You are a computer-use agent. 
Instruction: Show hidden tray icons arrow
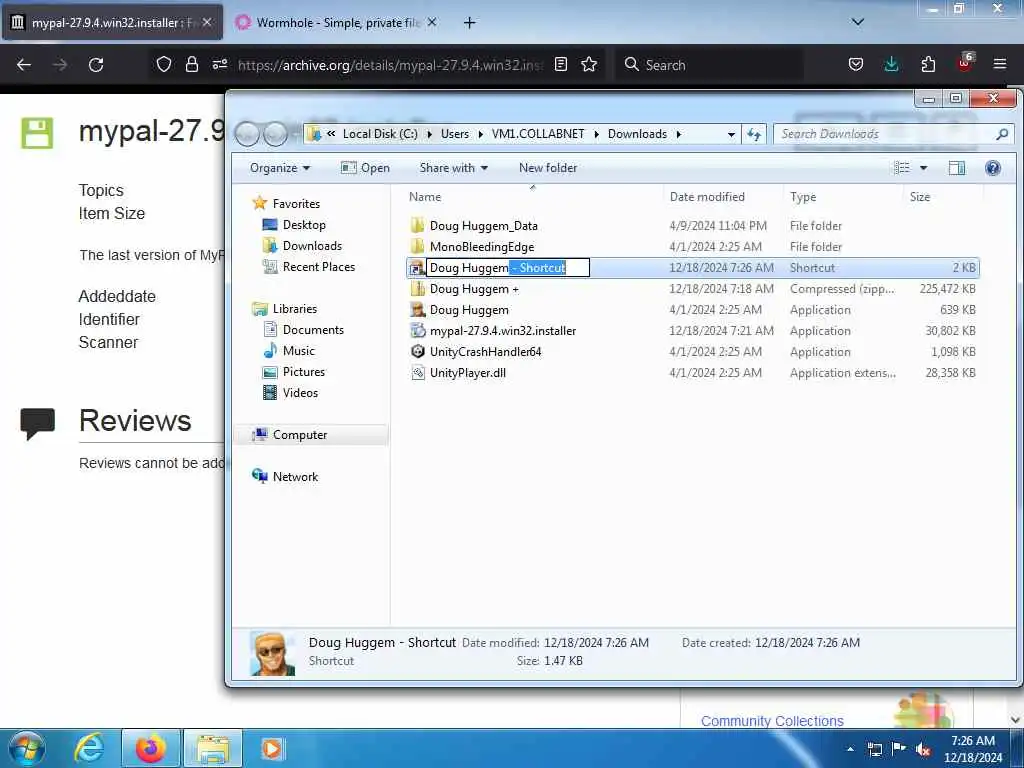[850, 749]
